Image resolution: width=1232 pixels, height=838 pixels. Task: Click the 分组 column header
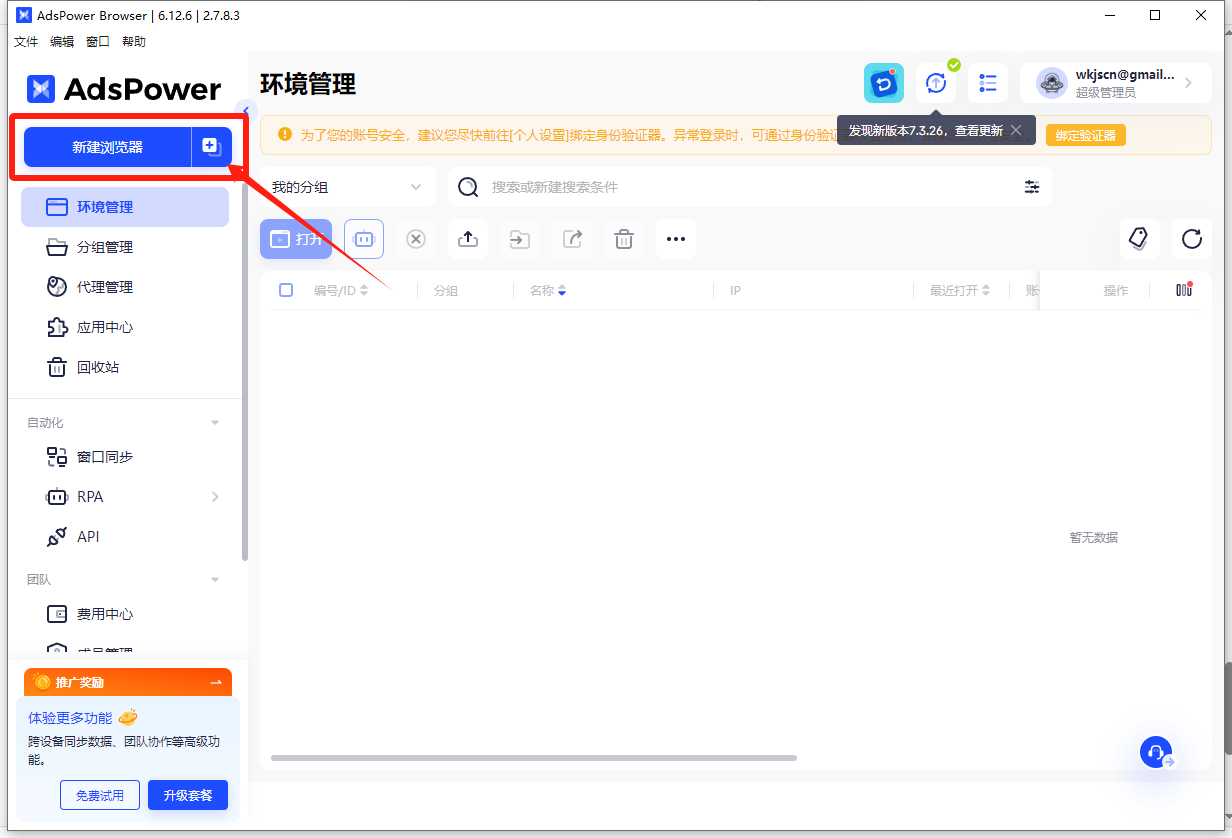445,290
